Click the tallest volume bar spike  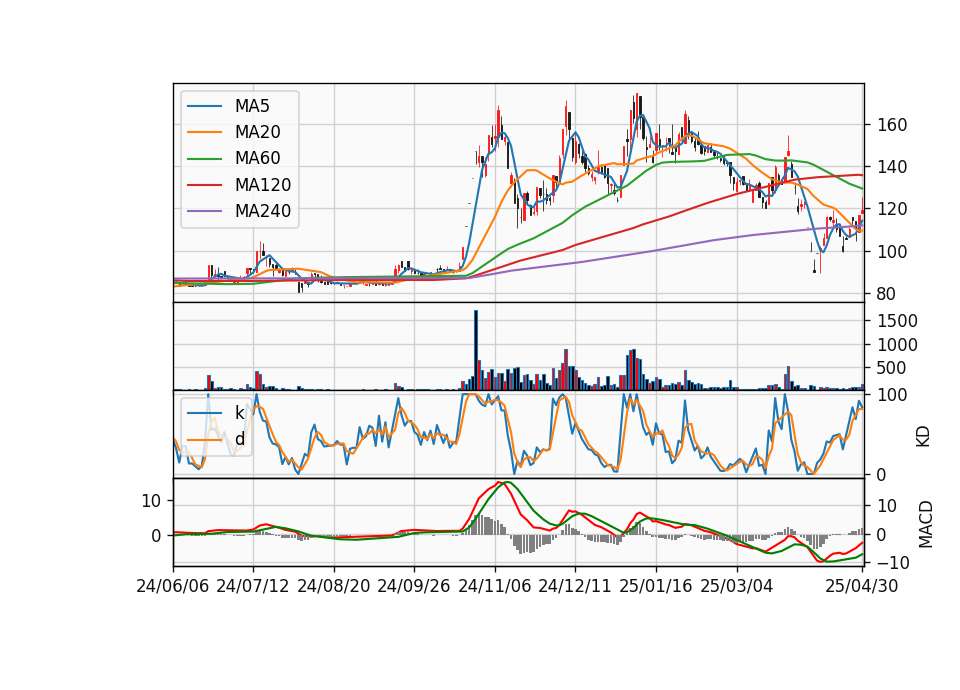(476, 350)
